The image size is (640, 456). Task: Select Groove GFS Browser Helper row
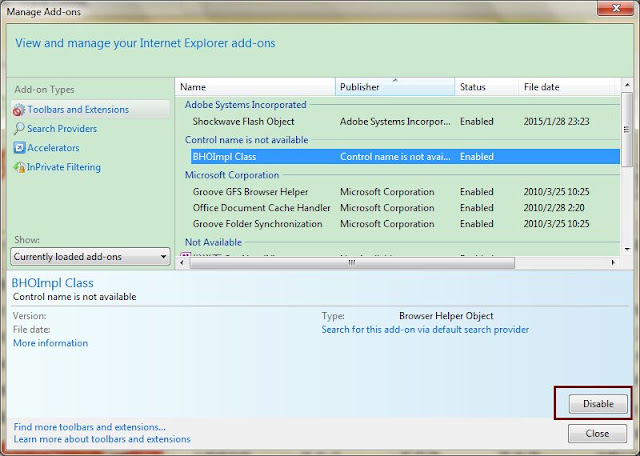(x=405, y=192)
